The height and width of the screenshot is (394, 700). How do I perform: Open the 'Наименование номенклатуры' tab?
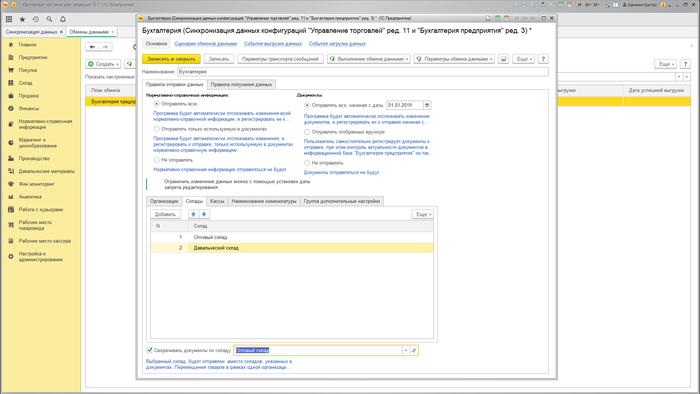pyautogui.click(x=264, y=201)
